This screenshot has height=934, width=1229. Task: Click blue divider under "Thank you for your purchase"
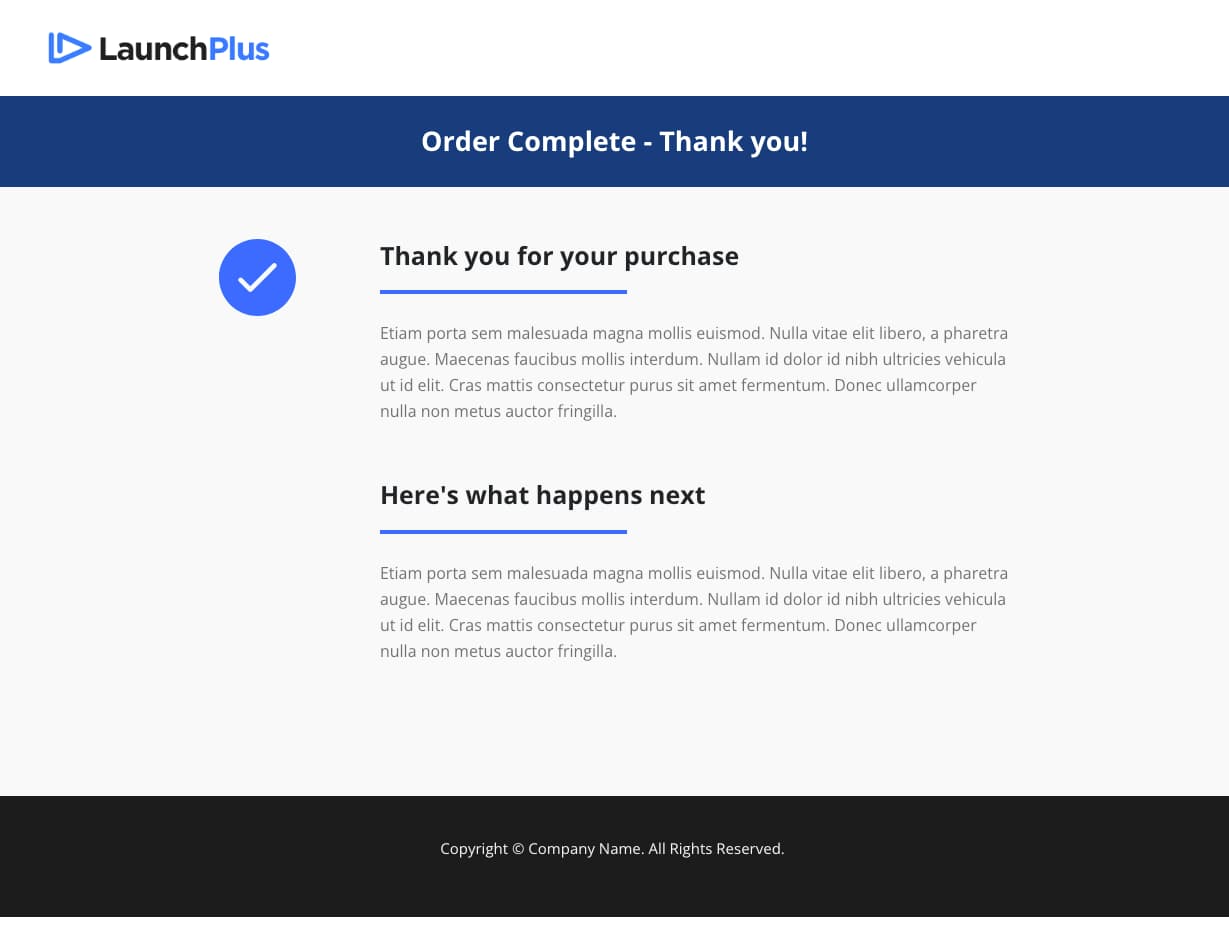click(503, 292)
